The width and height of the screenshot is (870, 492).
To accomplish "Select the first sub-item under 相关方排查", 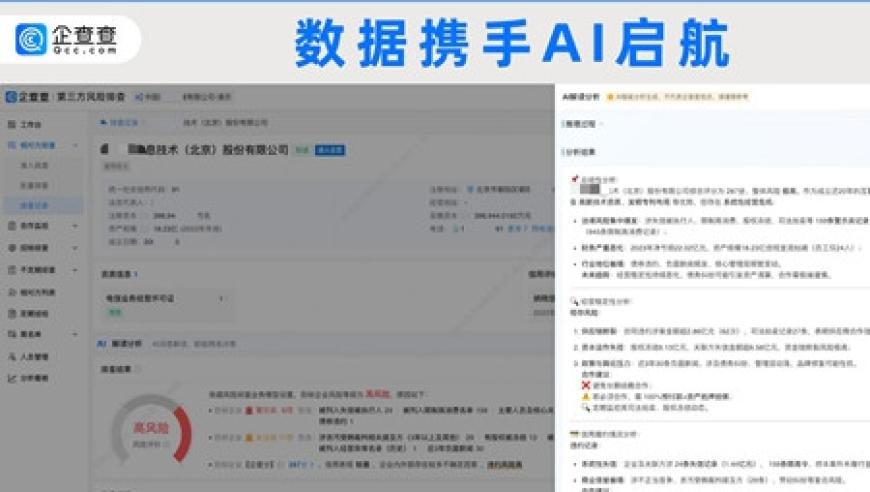I will click(34, 165).
